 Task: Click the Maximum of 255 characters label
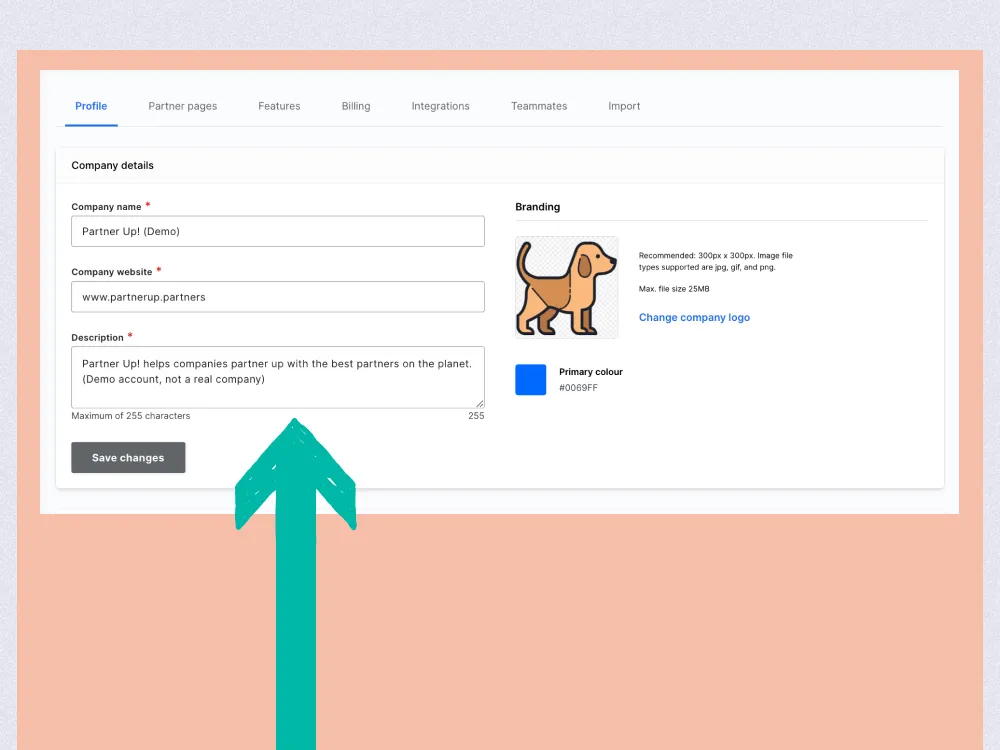tap(130, 415)
